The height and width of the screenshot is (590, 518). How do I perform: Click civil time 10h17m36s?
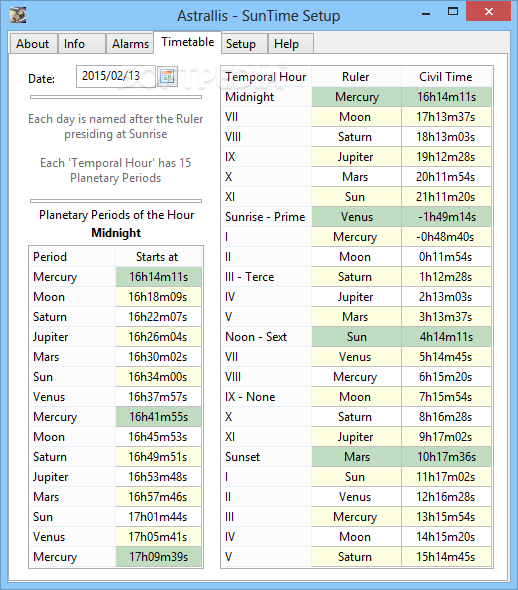(447, 457)
